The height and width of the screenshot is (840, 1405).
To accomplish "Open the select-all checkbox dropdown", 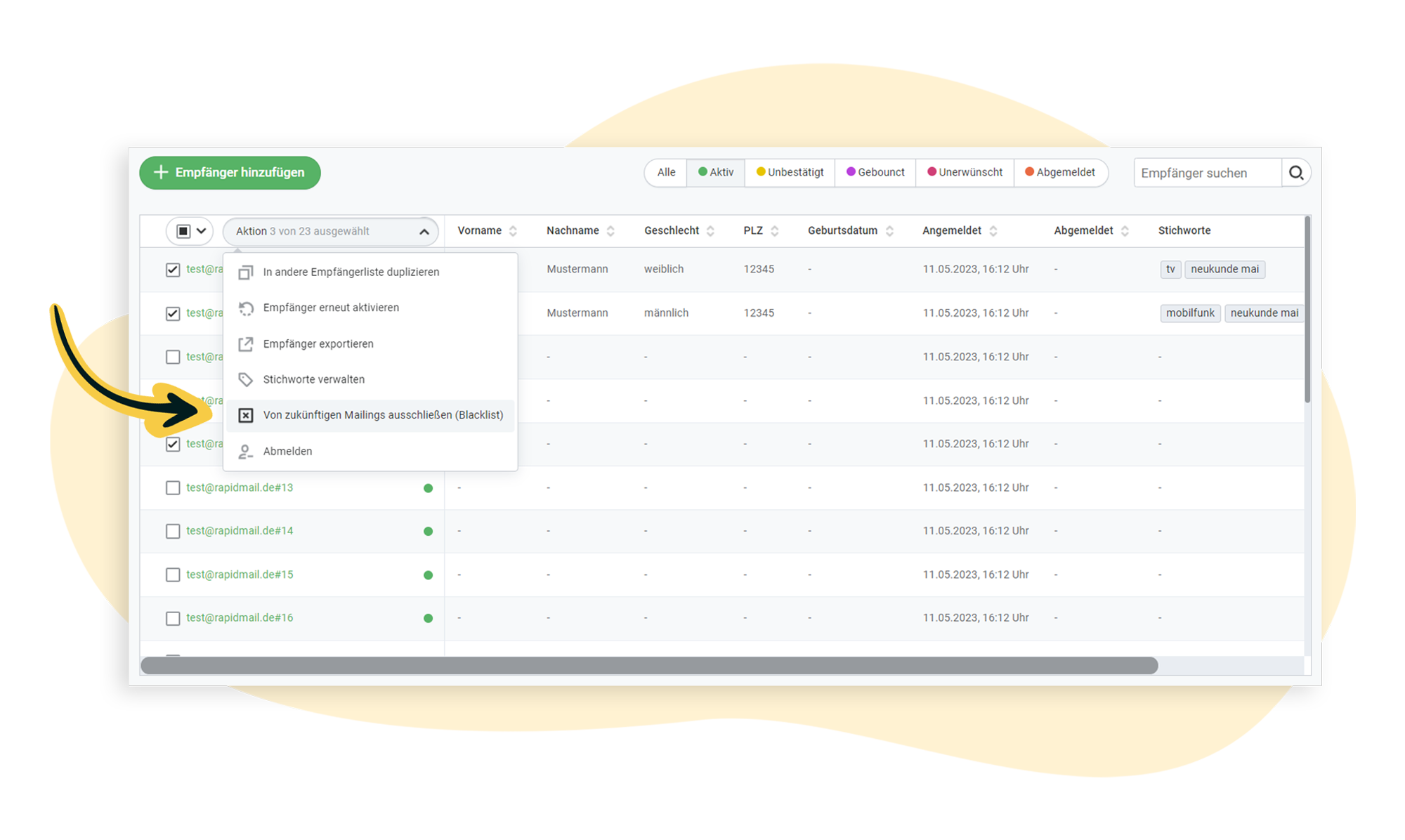I will [201, 231].
